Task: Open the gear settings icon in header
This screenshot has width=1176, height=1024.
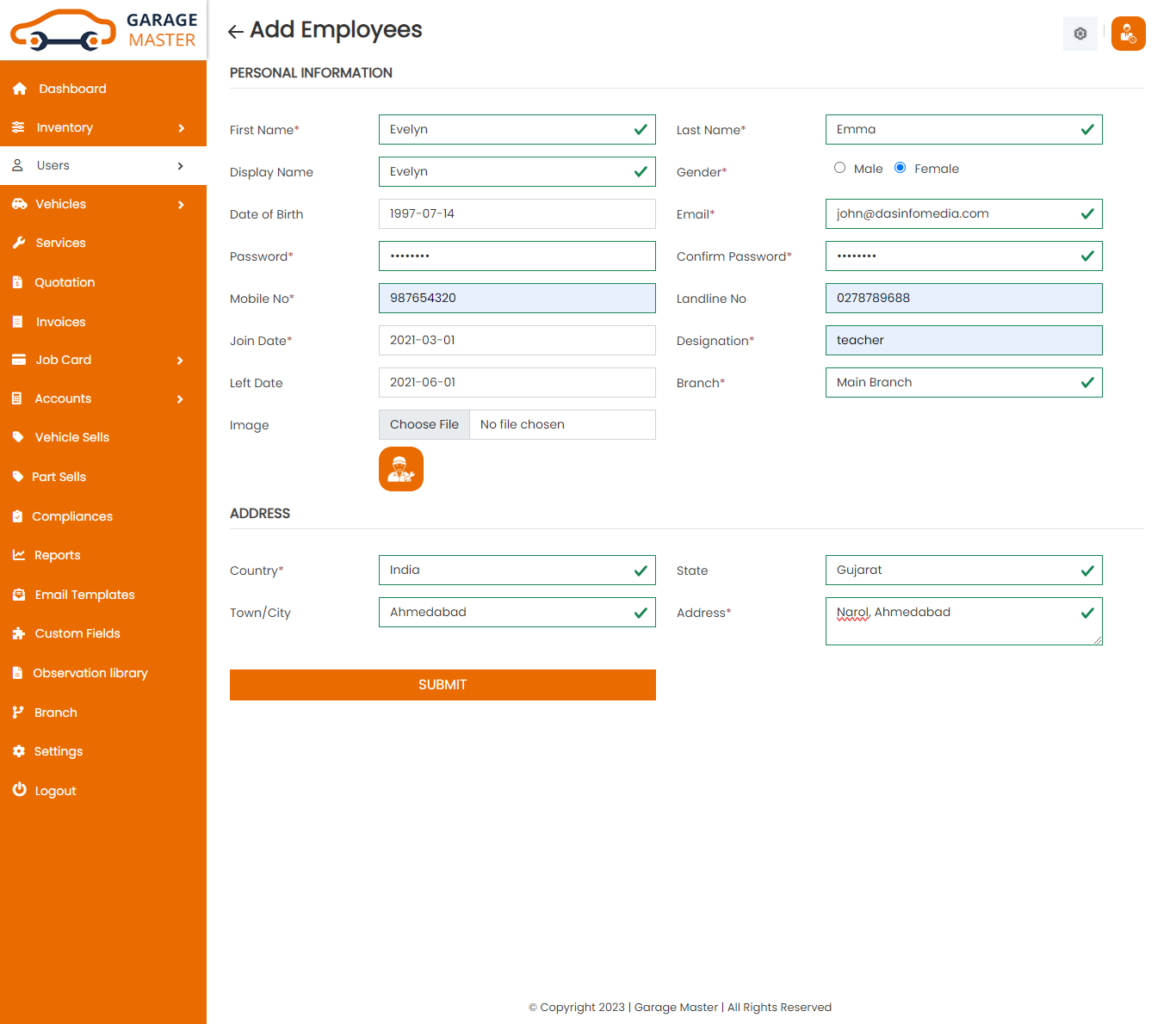Action: tap(1080, 34)
